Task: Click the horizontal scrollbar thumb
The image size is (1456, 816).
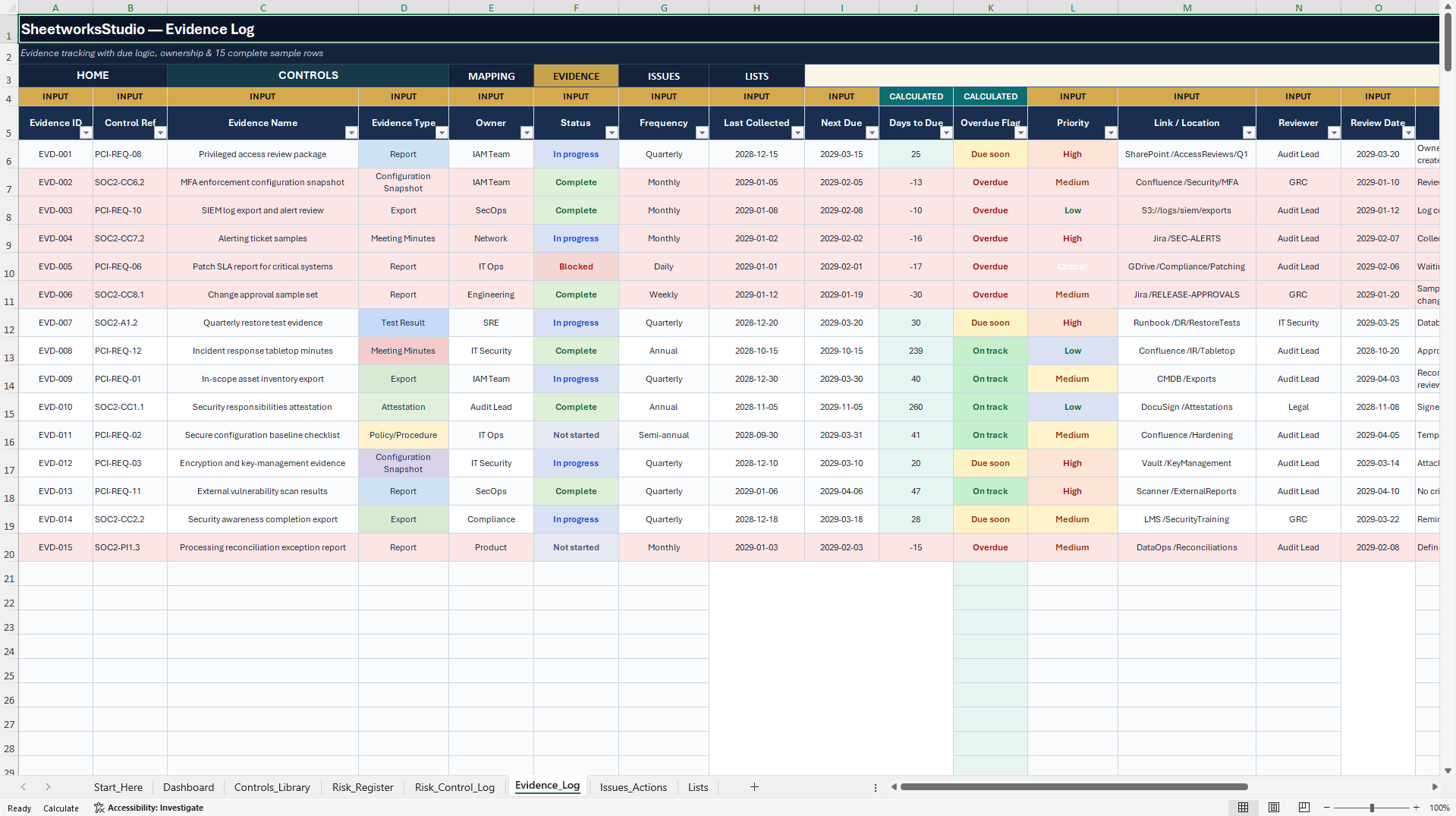Action: 1074,786
